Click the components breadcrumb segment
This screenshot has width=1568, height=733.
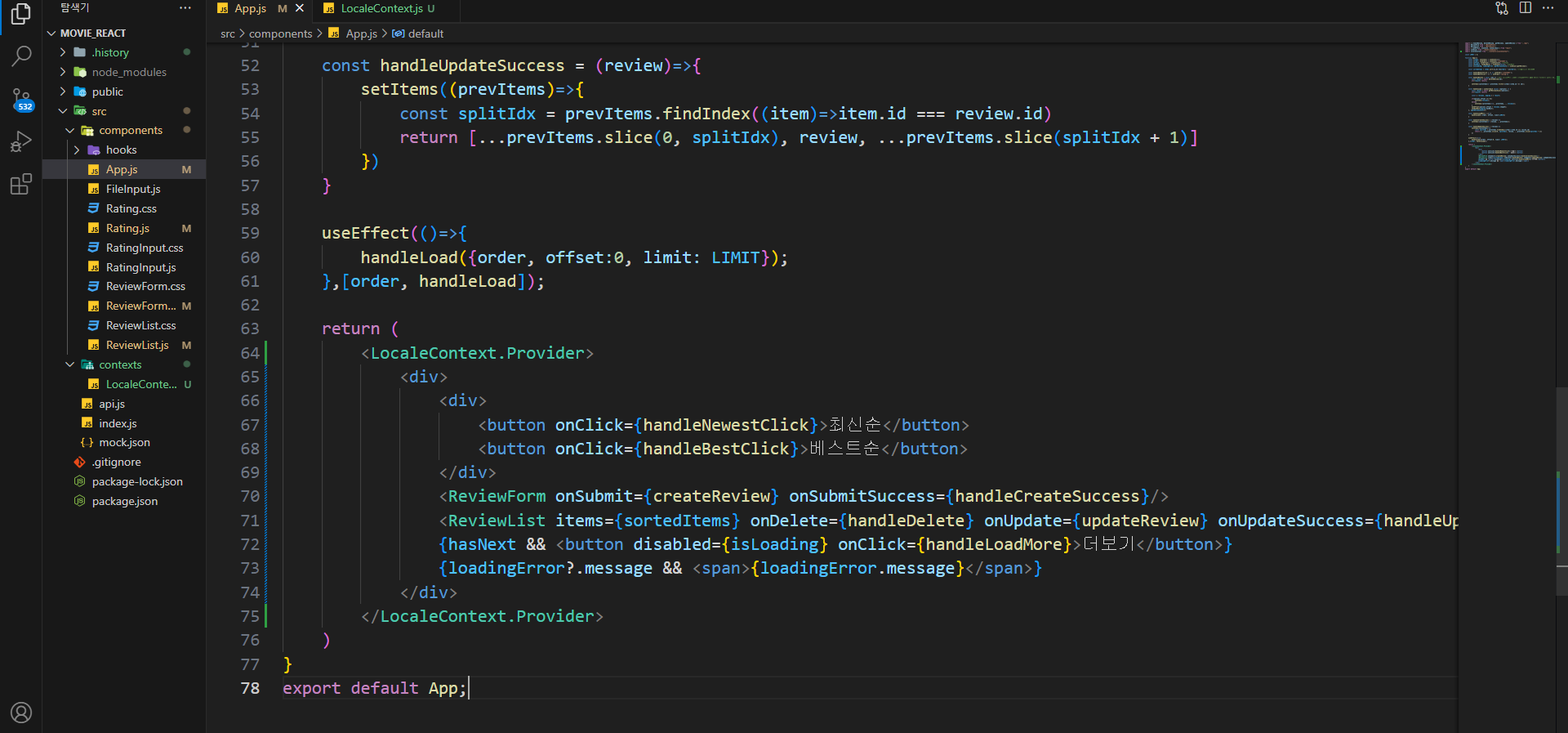280,34
